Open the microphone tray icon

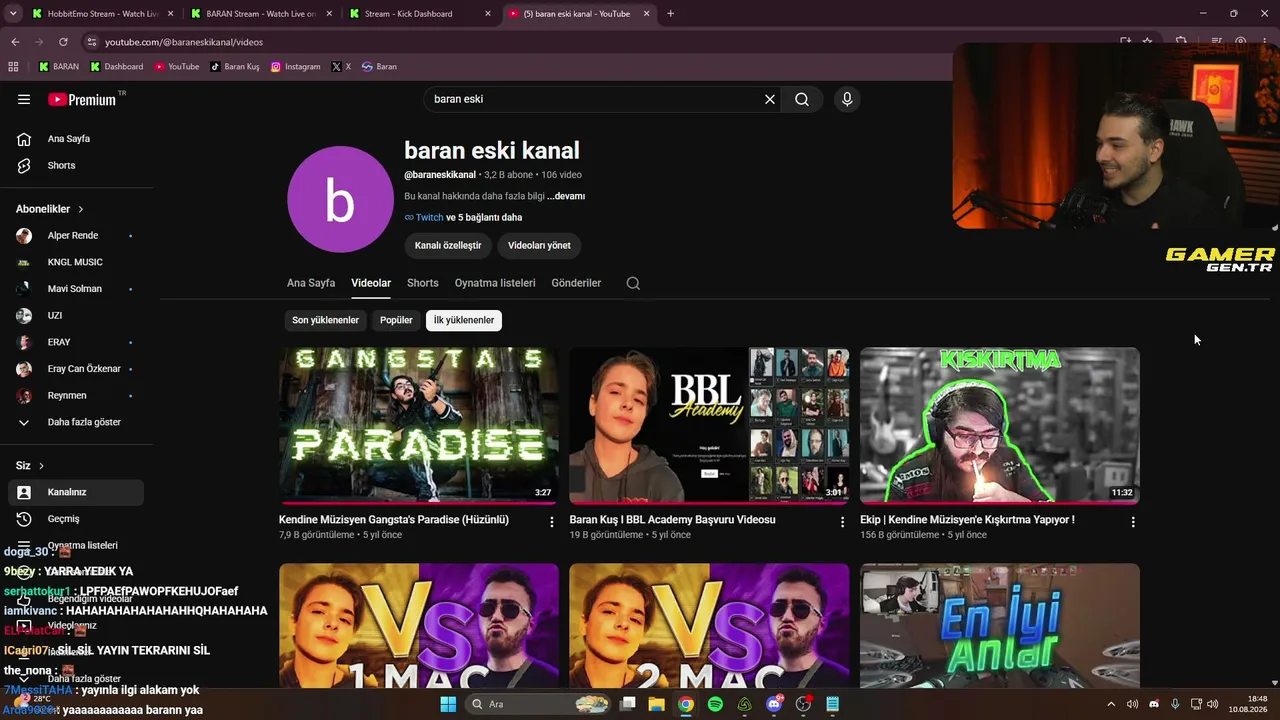coord(1175,704)
